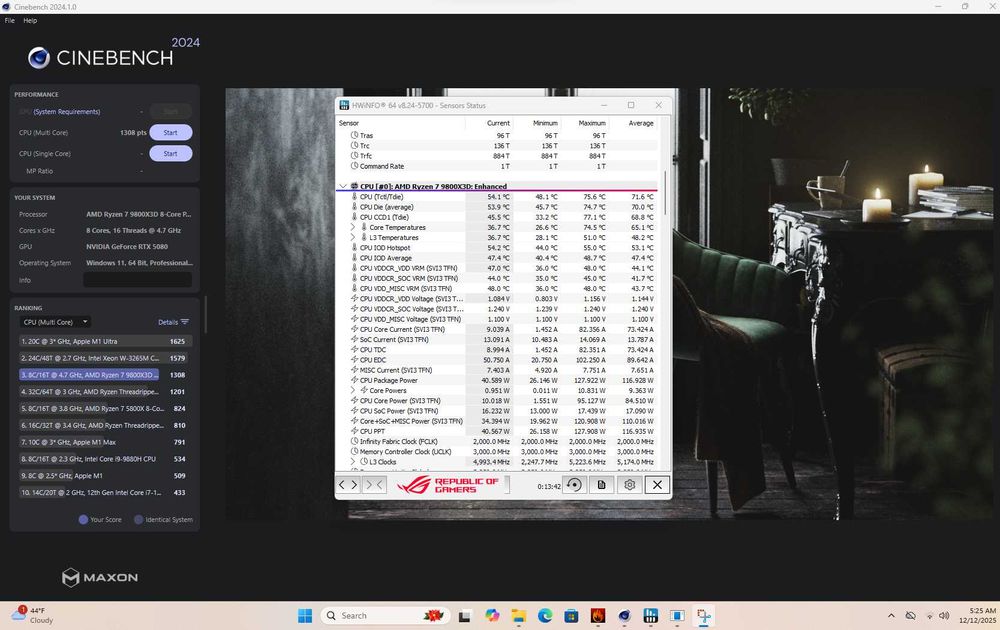
Task: Open the Help menu
Action: [x=30, y=20]
